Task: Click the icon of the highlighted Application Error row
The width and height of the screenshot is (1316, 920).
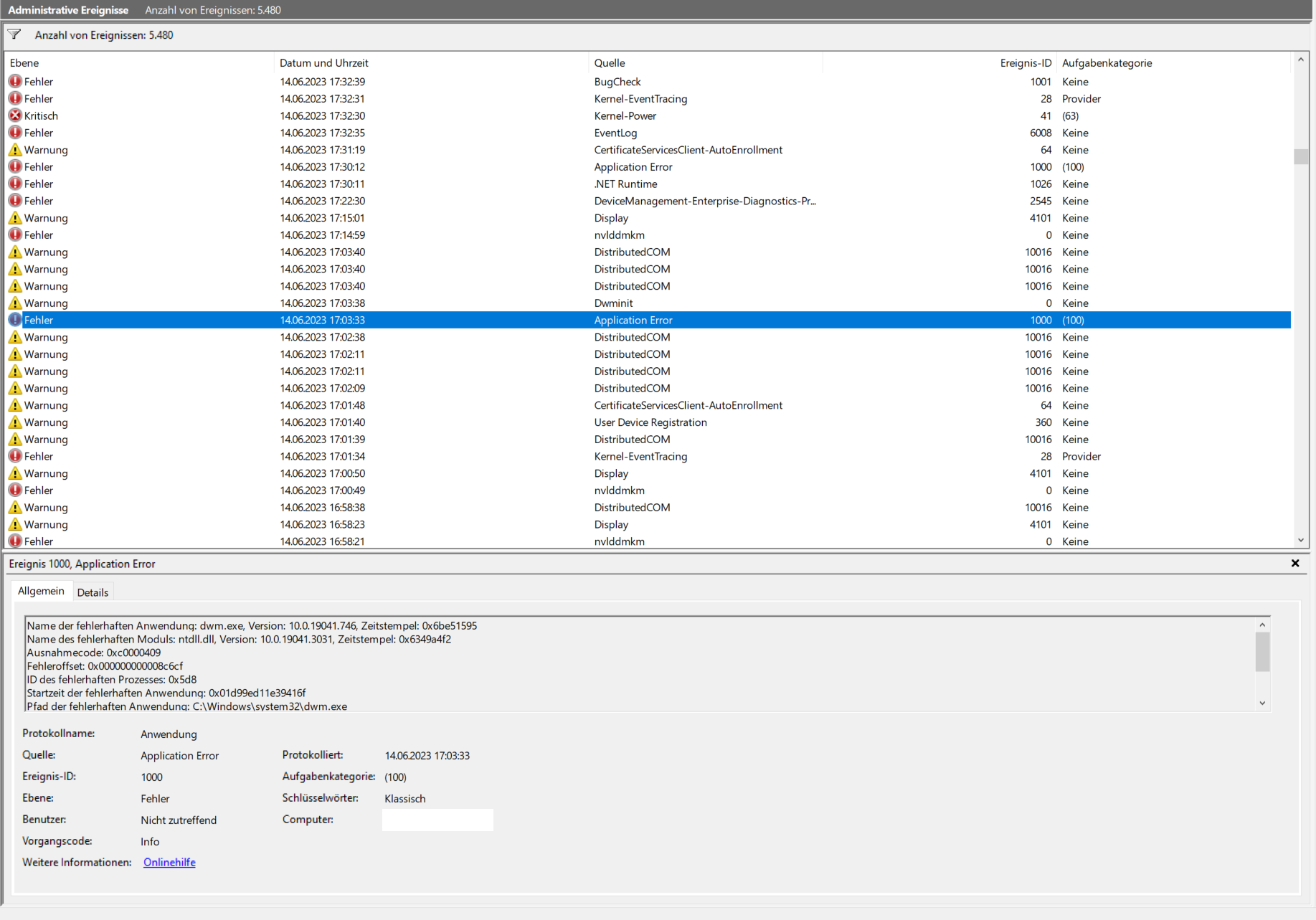Action: [x=15, y=320]
